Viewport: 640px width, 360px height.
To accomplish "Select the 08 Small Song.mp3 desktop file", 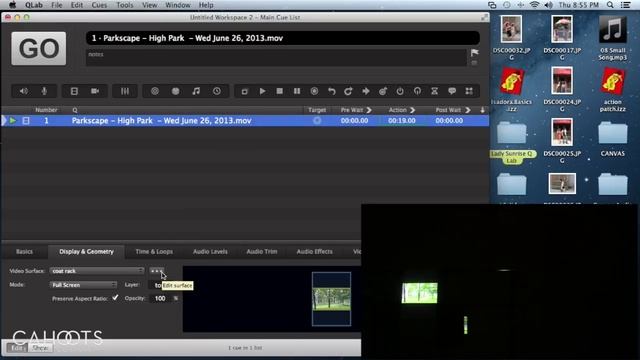I will (x=613, y=38).
